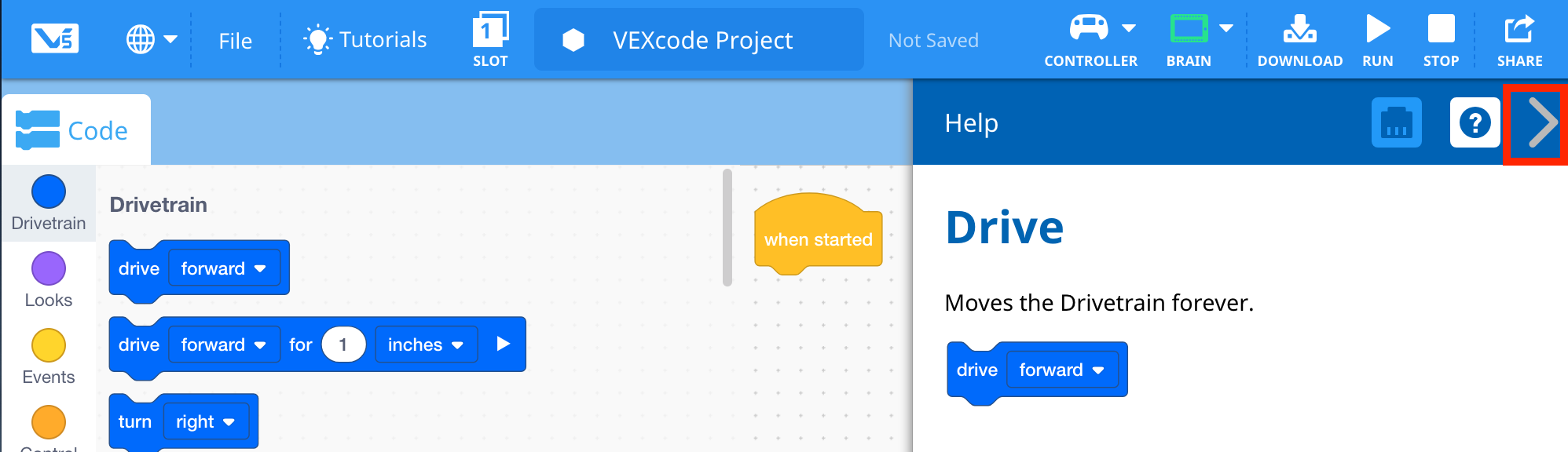1568x452 pixels.
Task: Edit the distance value in drive block
Action: tap(343, 344)
